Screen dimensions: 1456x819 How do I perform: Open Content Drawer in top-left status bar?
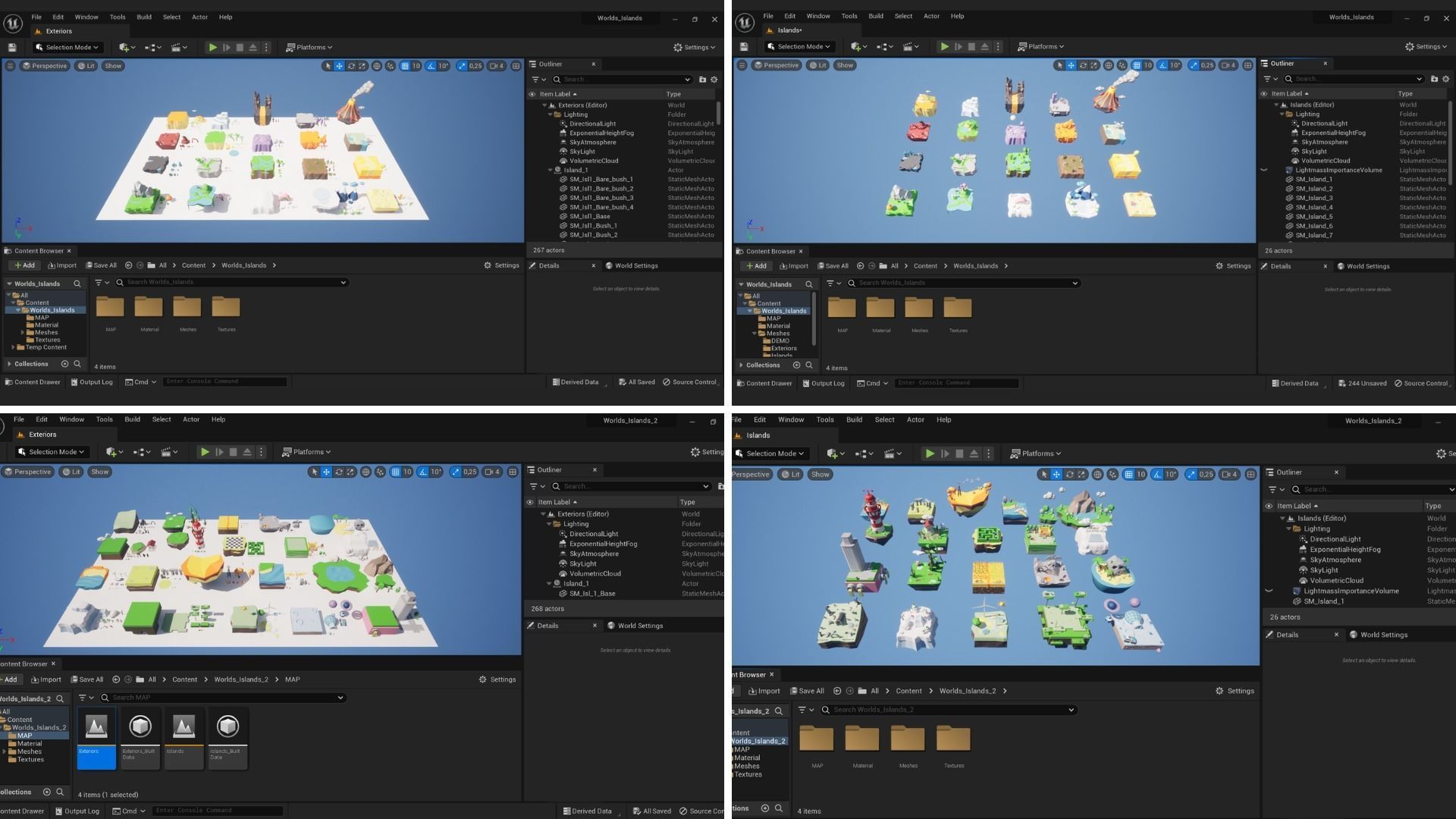[33, 382]
